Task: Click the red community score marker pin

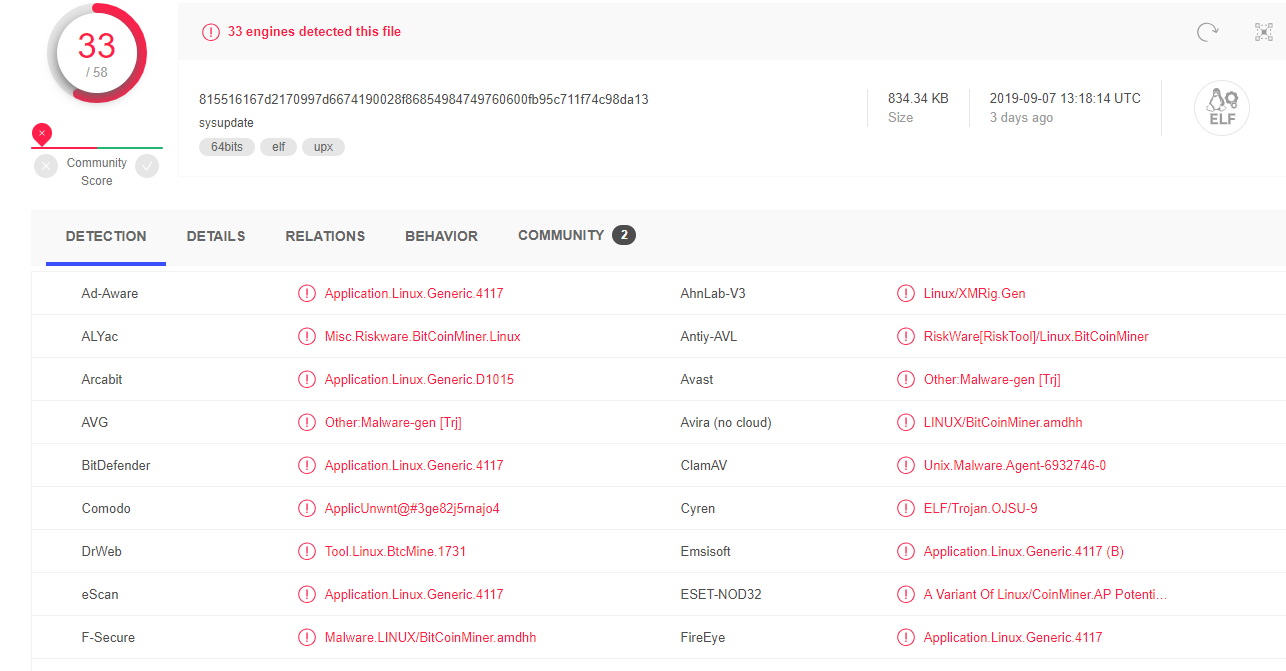Action: pyautogui.click(x=41, y=134)
